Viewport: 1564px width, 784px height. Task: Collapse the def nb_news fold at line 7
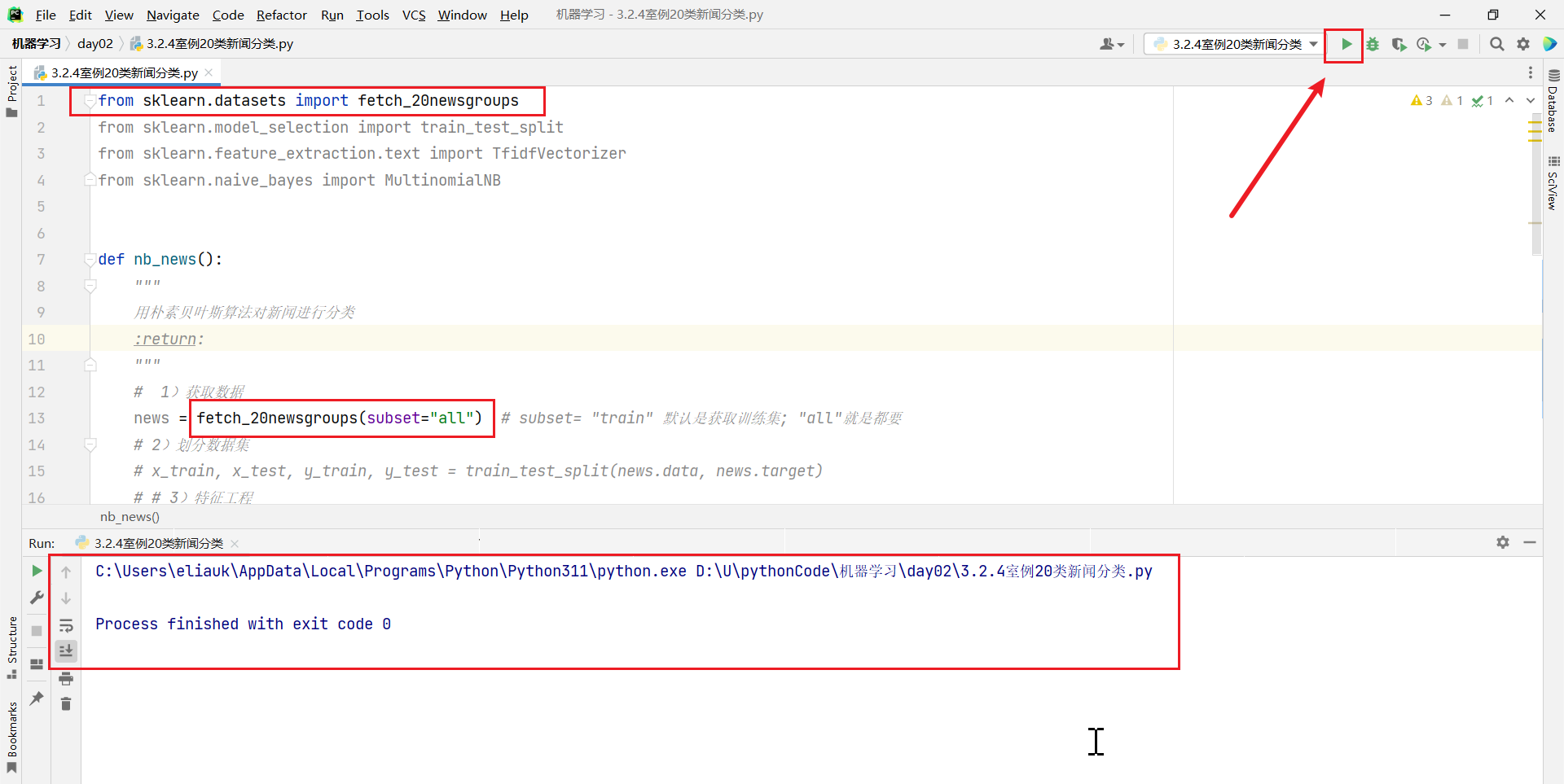pos(90,260)
